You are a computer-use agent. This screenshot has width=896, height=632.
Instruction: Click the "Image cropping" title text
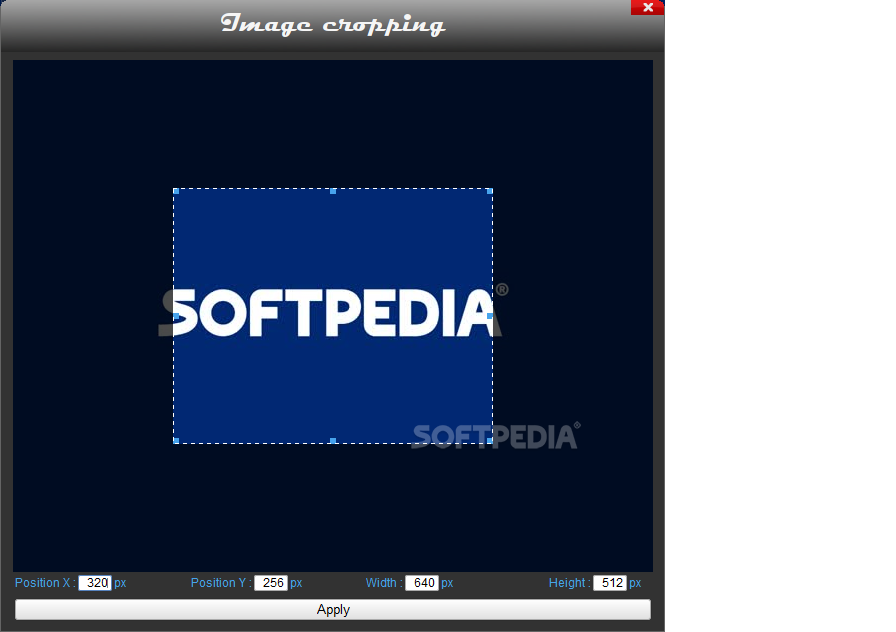[333, 25]
